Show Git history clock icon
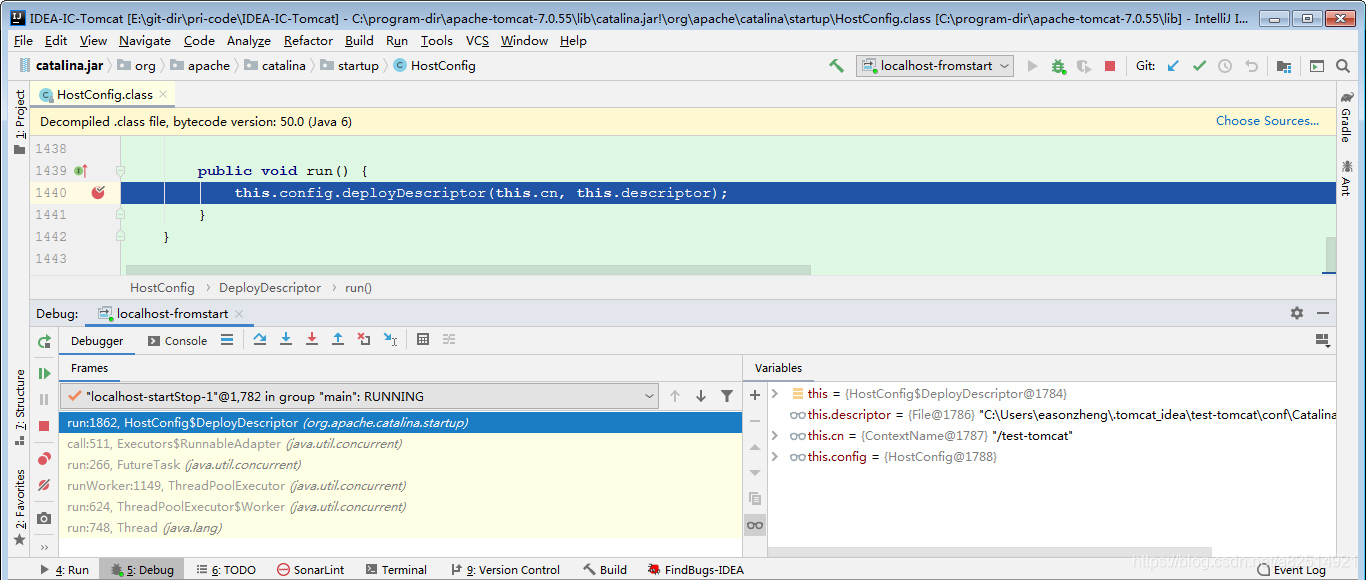1366x580 pixels. [x=1225, y=66]
